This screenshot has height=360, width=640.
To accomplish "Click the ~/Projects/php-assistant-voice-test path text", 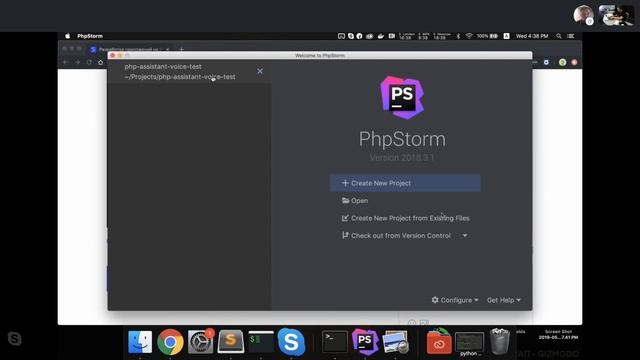I will (x=180, y=77).
